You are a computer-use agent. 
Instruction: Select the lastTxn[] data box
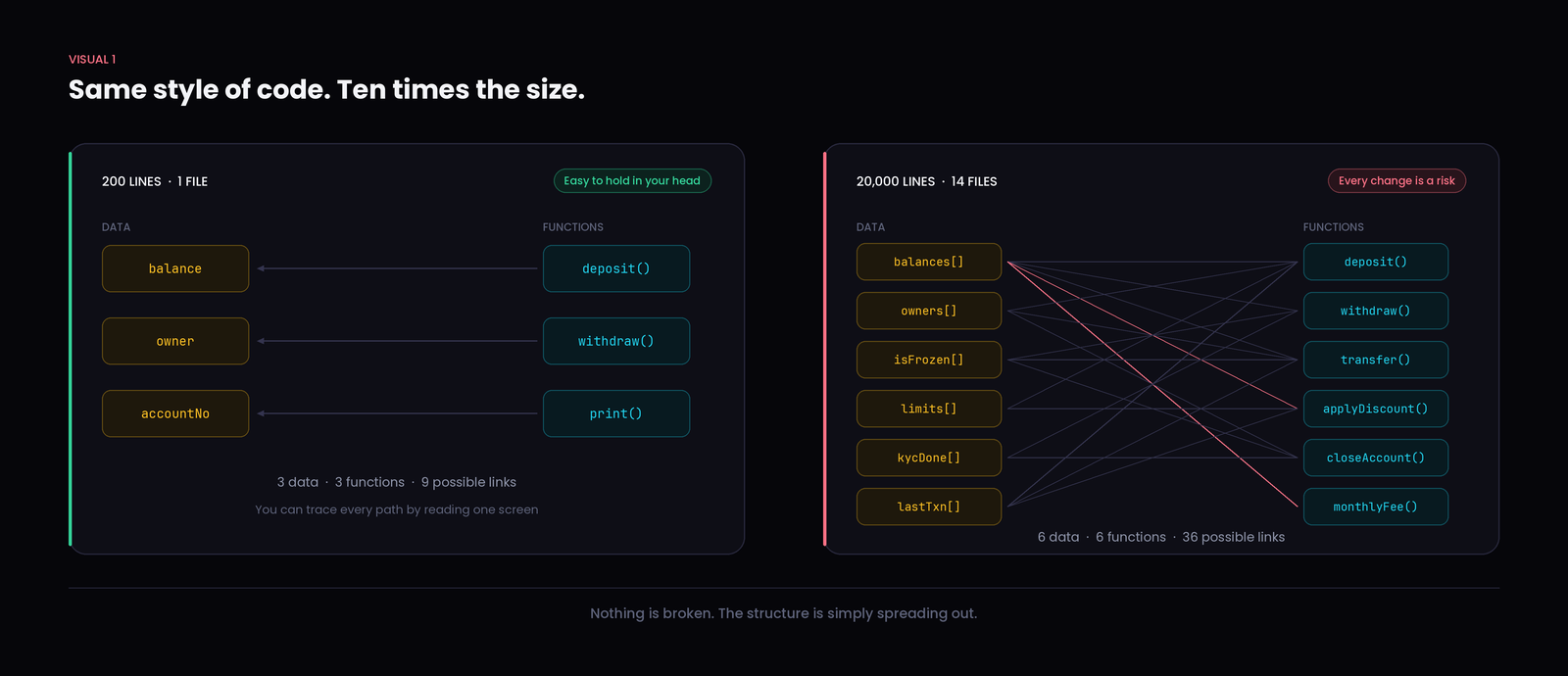[x=929, y=507]
